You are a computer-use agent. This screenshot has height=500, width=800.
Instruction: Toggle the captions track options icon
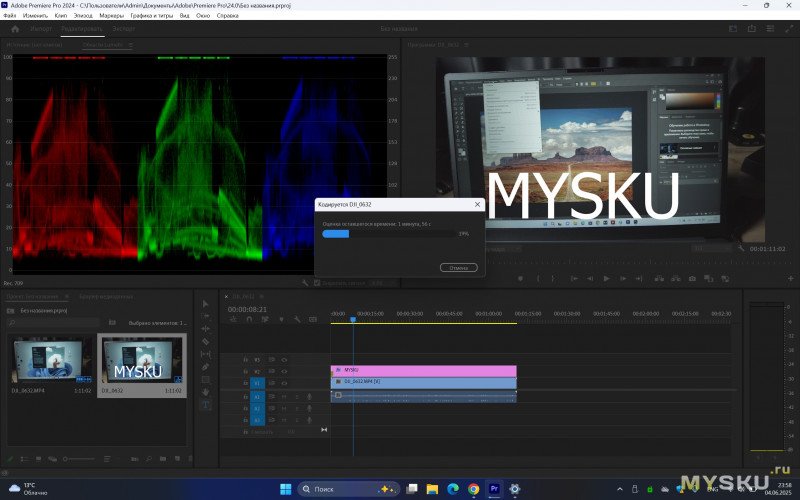(x=313, y=319)
